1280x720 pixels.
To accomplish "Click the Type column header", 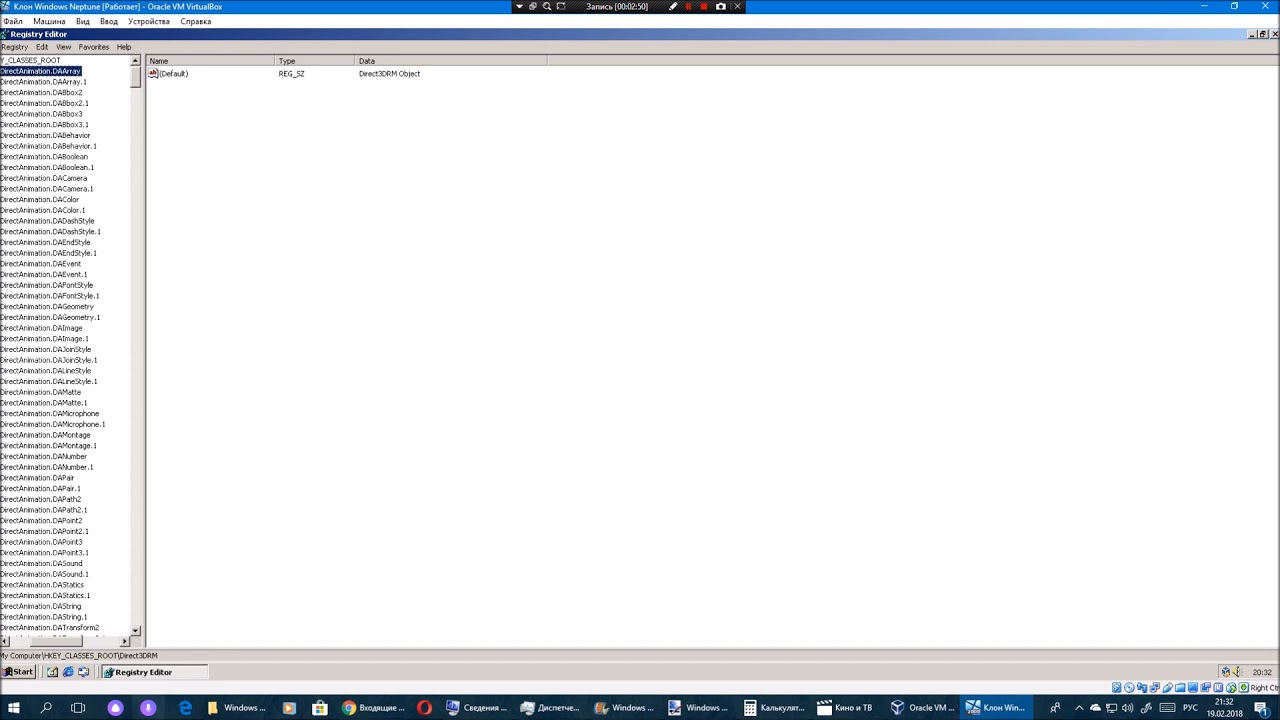I will pos(315,61).
